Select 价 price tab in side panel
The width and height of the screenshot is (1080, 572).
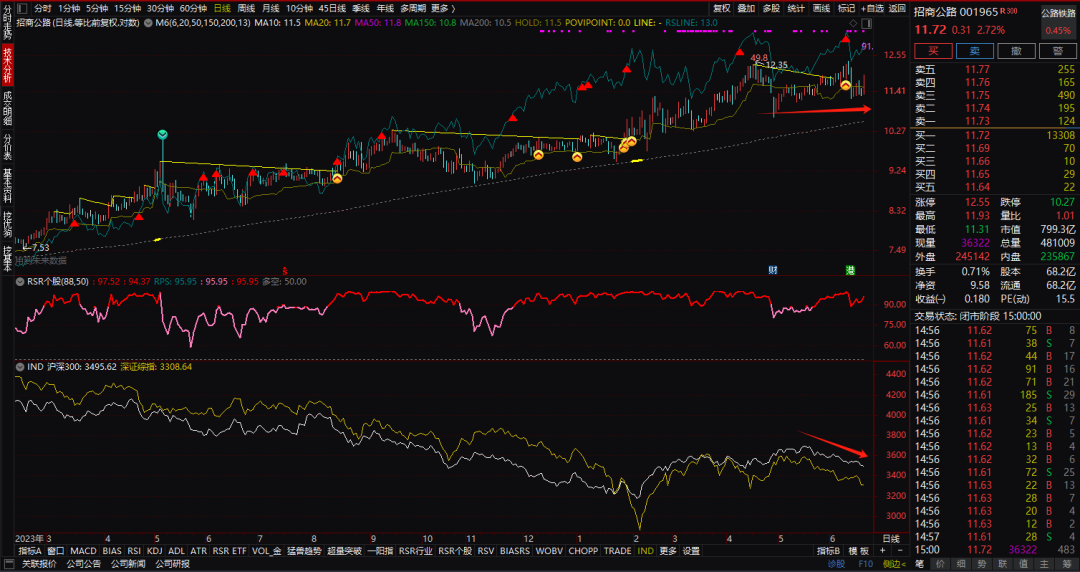tap(940, 564)
